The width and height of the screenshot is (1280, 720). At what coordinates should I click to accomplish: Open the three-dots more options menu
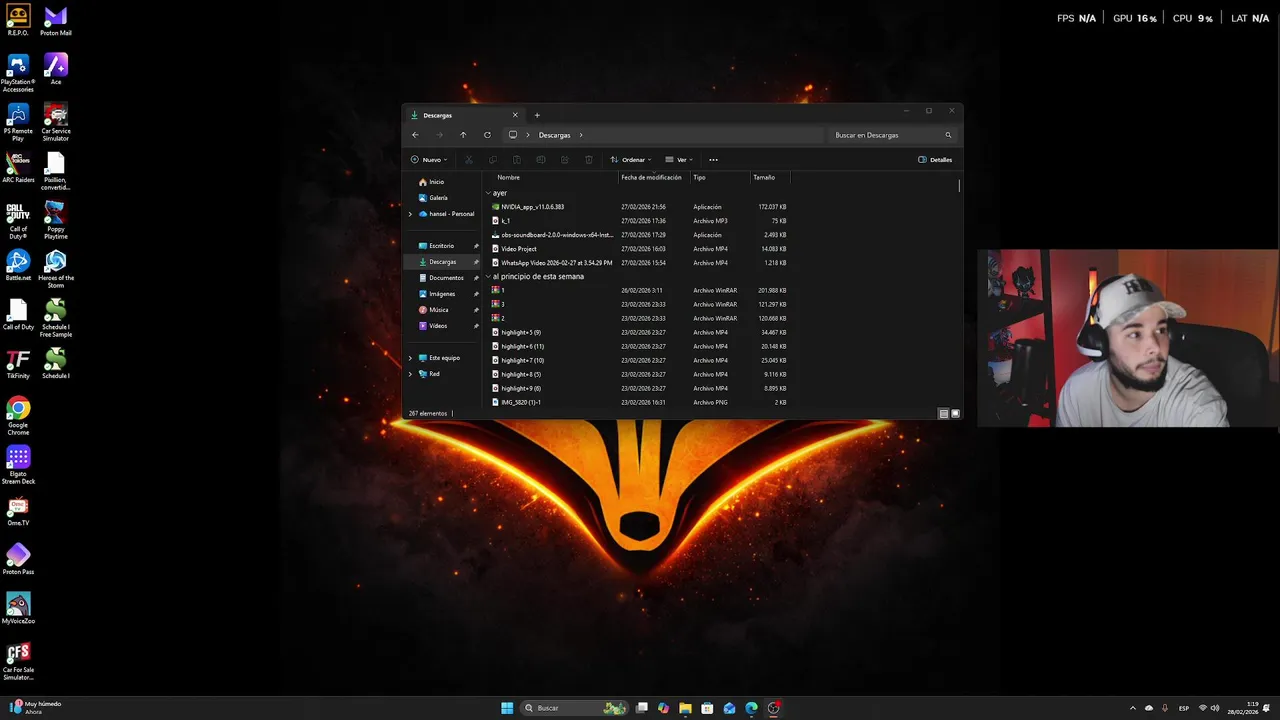pyautogui.click(x=713, y=160)
